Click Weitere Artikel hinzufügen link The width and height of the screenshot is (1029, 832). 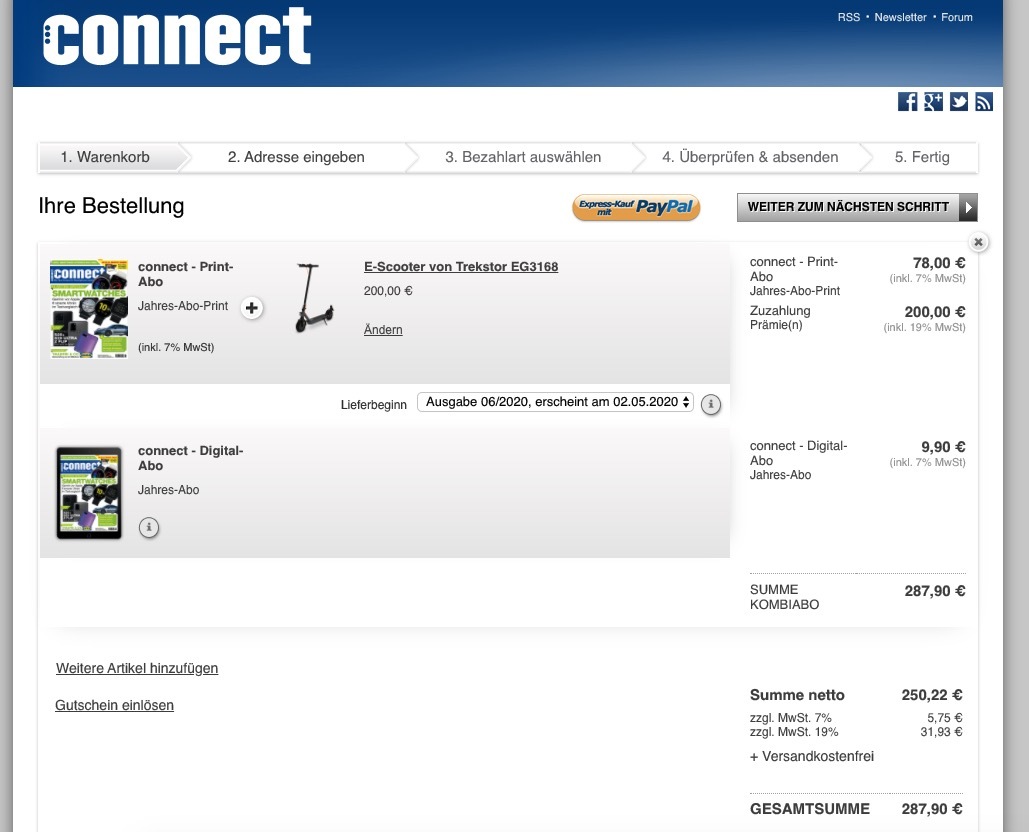(137, 668)
